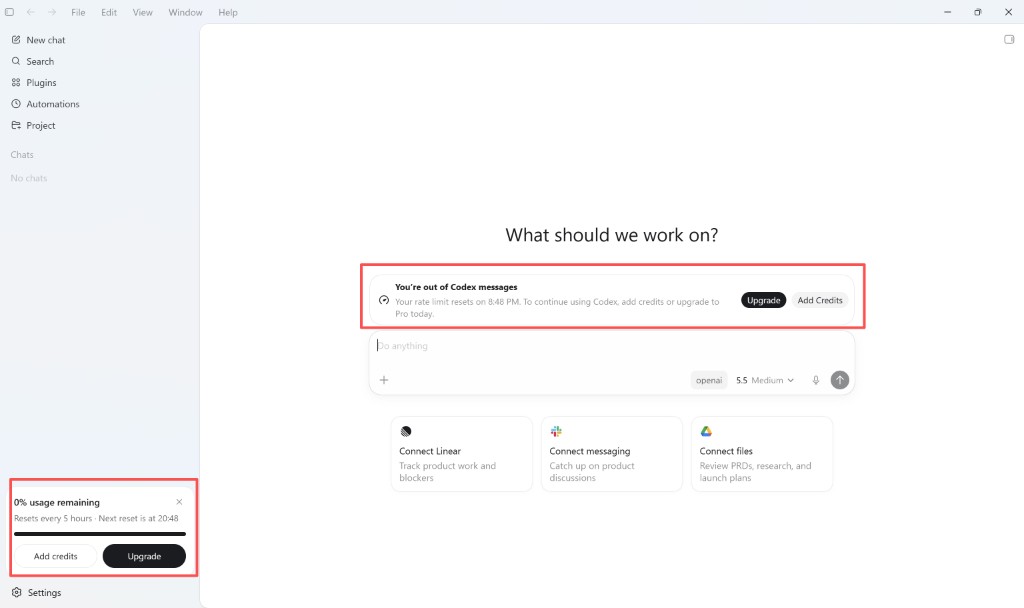Open Search in the sidebar
The width and height of the screenshot is (1024, 608).
tap(33, 61)
